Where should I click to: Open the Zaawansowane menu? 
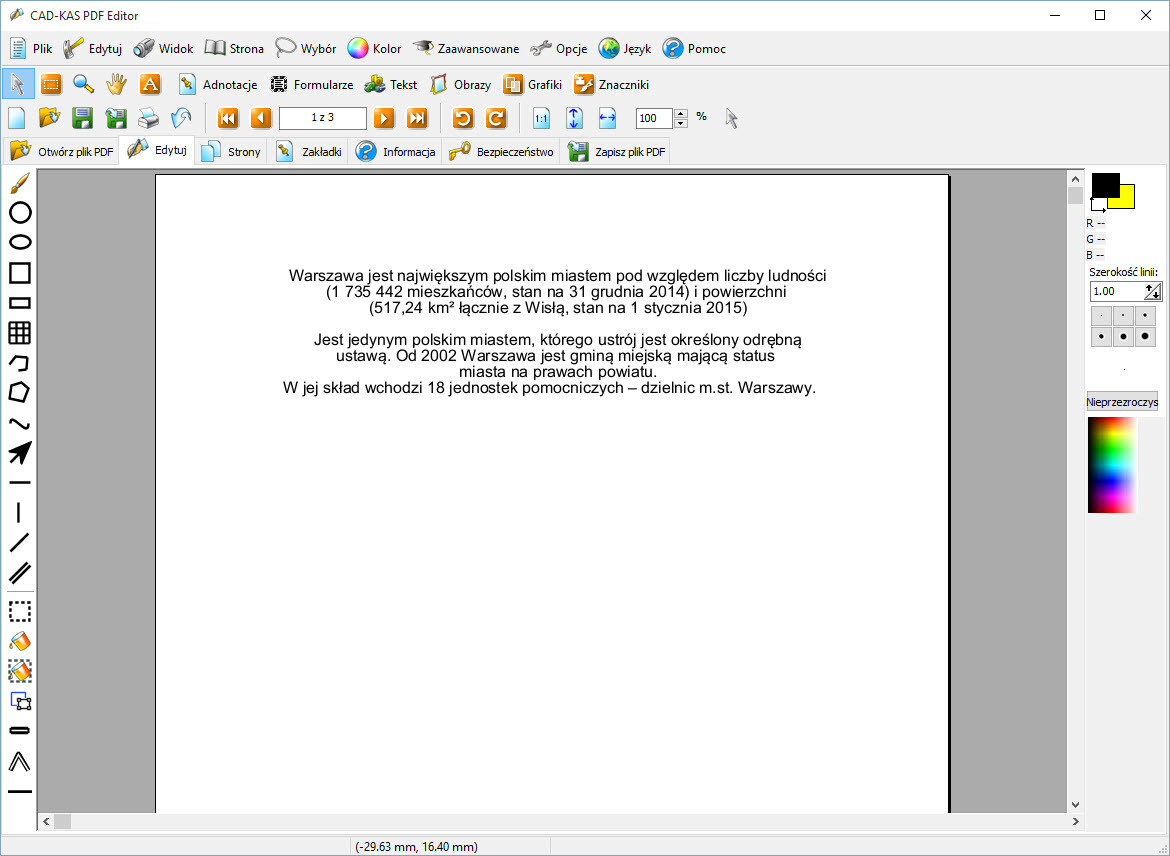[x=466, y=49]
